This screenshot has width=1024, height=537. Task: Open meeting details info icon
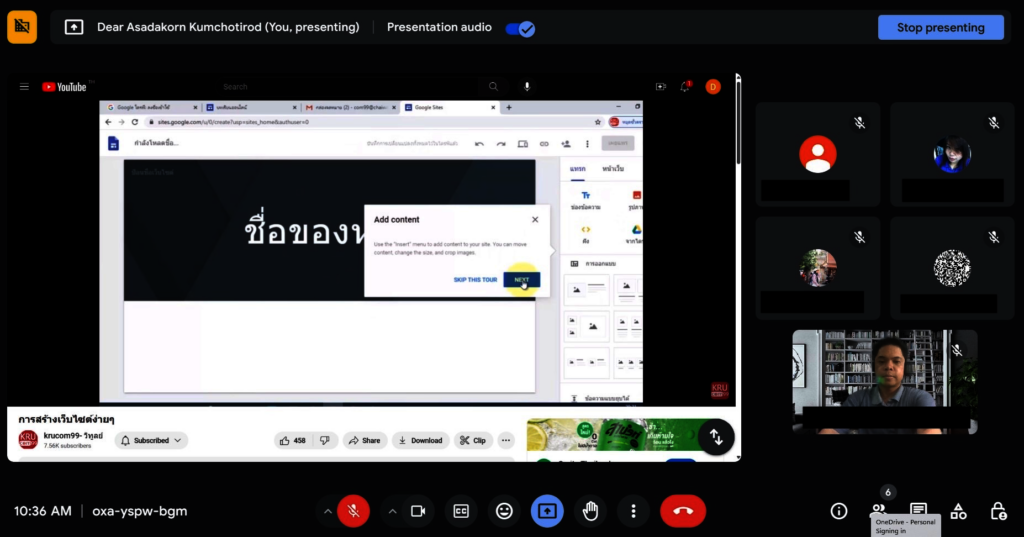point(839,511)
